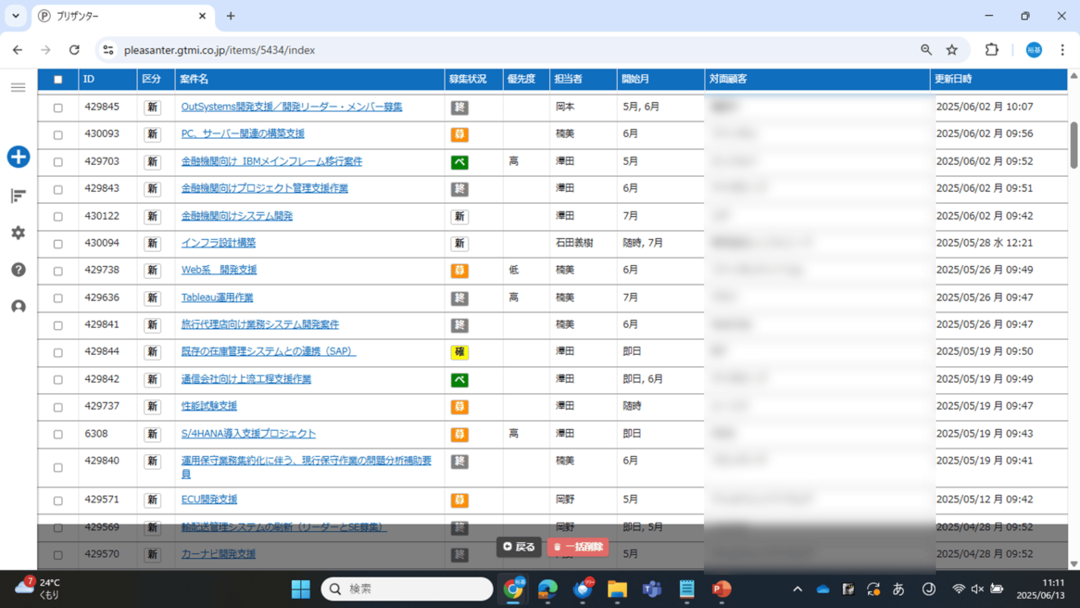Screen dimensions: 1080x608
Task: Open PowerPoint from the taskbar
Action: [x=721, y=589]
